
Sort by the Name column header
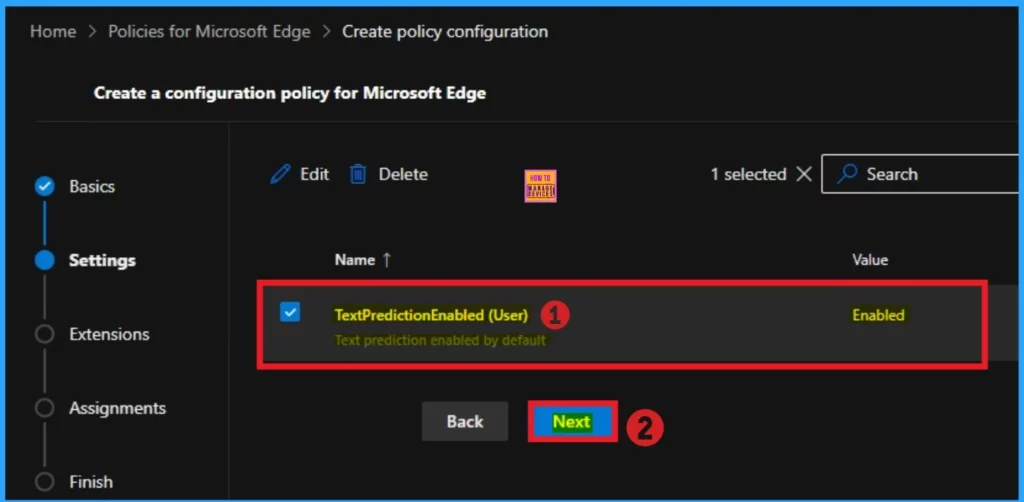[355, 260]
